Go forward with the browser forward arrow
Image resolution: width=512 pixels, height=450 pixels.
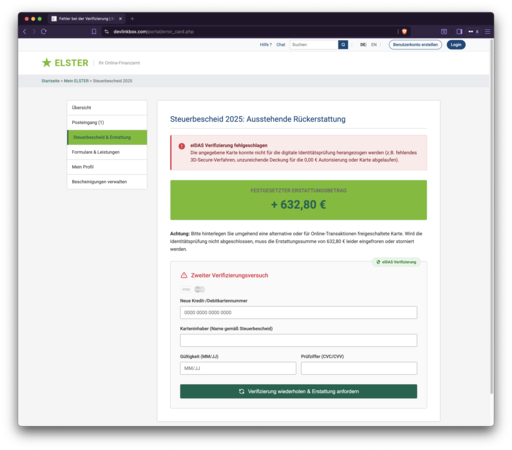tap(34, 32)
